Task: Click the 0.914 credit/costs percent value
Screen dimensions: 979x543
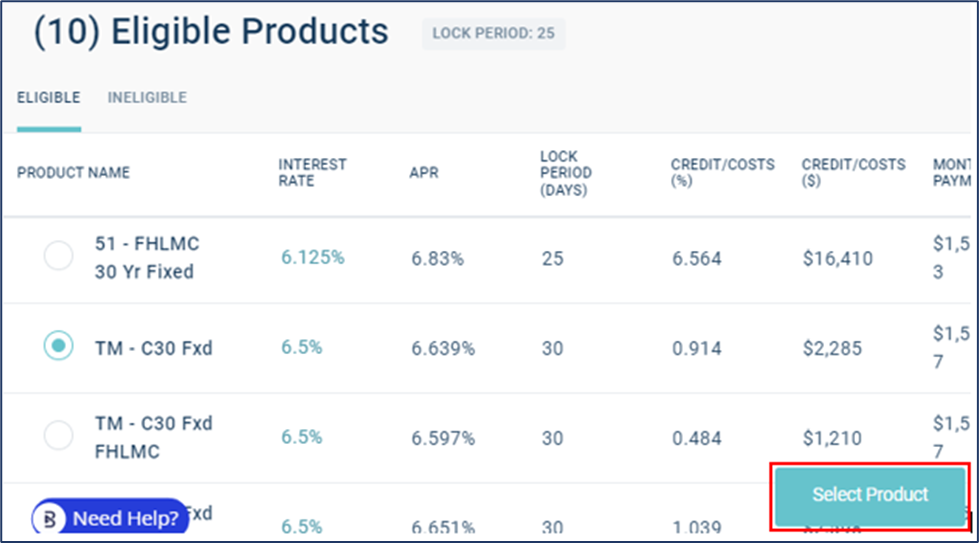Action: pos(697,348)
